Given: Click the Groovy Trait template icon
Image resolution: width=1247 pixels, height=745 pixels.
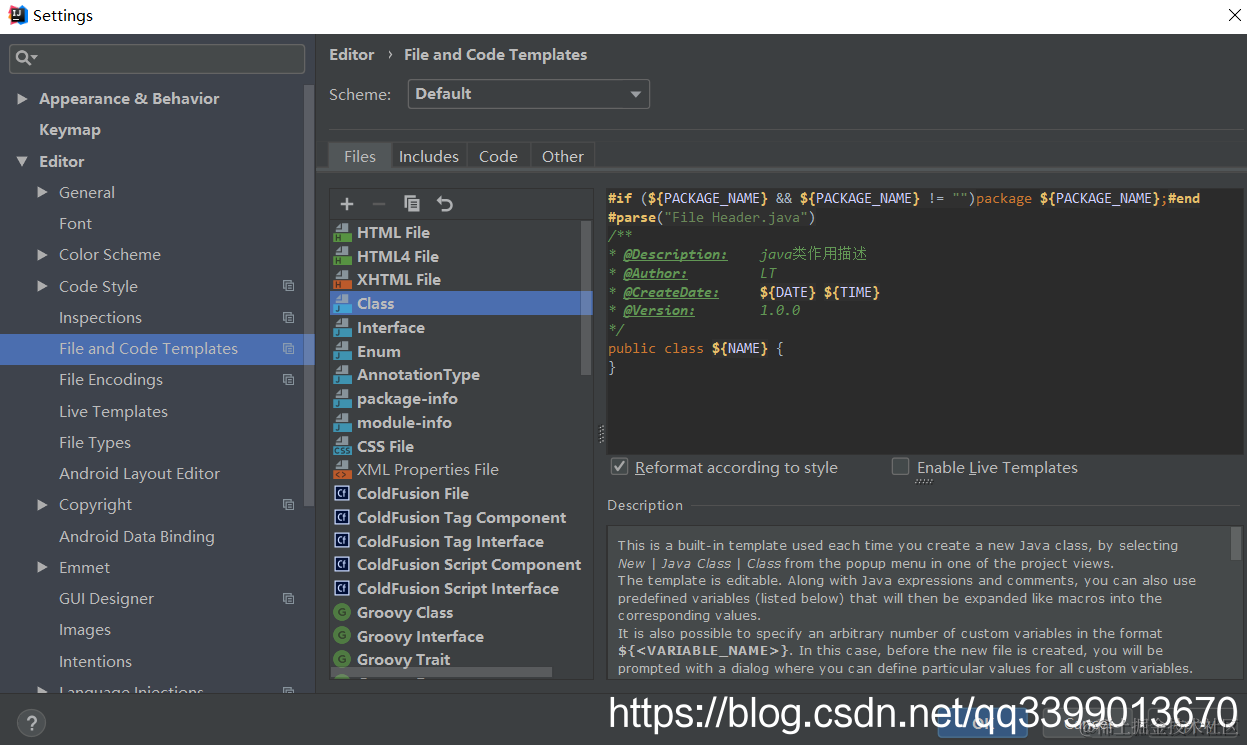Looking at the screenshot, I should [341, 660].
